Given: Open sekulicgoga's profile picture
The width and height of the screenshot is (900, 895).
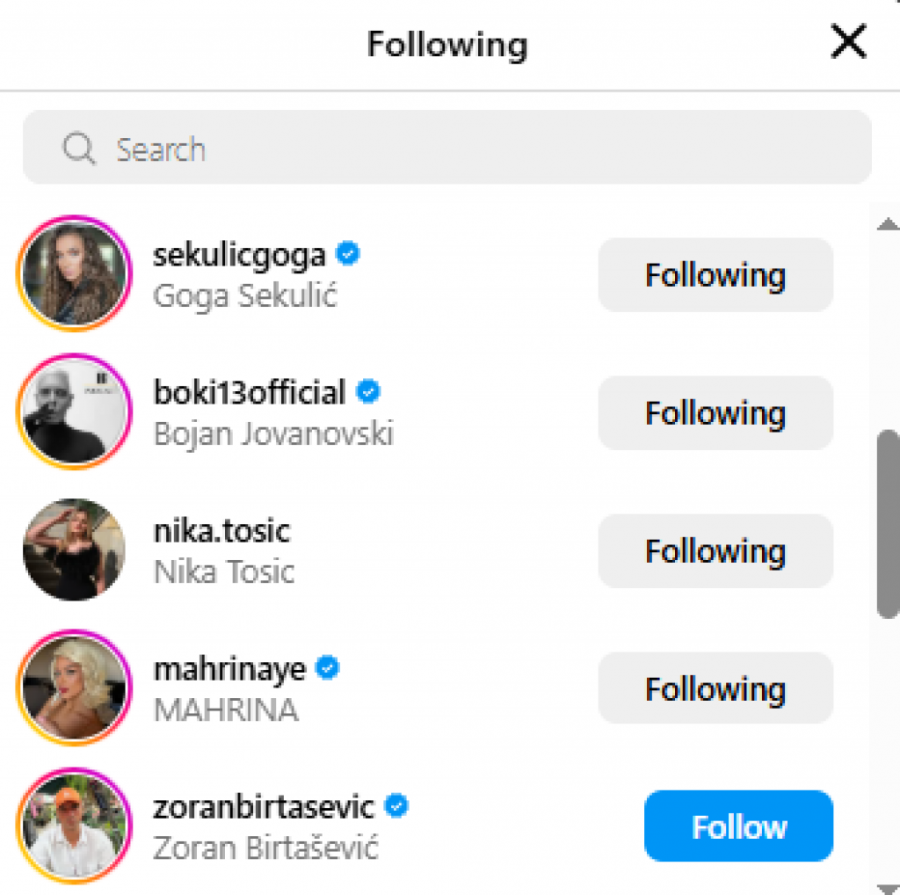Looking at the screenshot, I should (x=75, y=275).
